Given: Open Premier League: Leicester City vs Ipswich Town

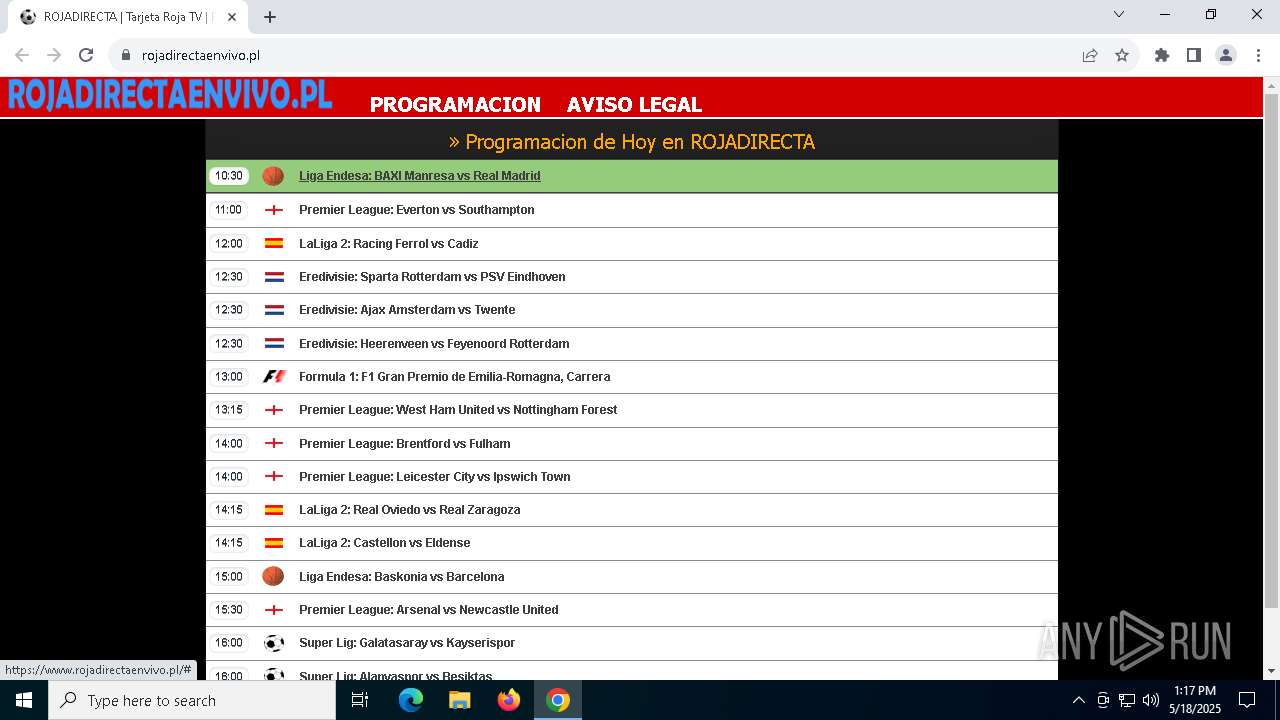Looking at the screenshot, I should [434, 477].
